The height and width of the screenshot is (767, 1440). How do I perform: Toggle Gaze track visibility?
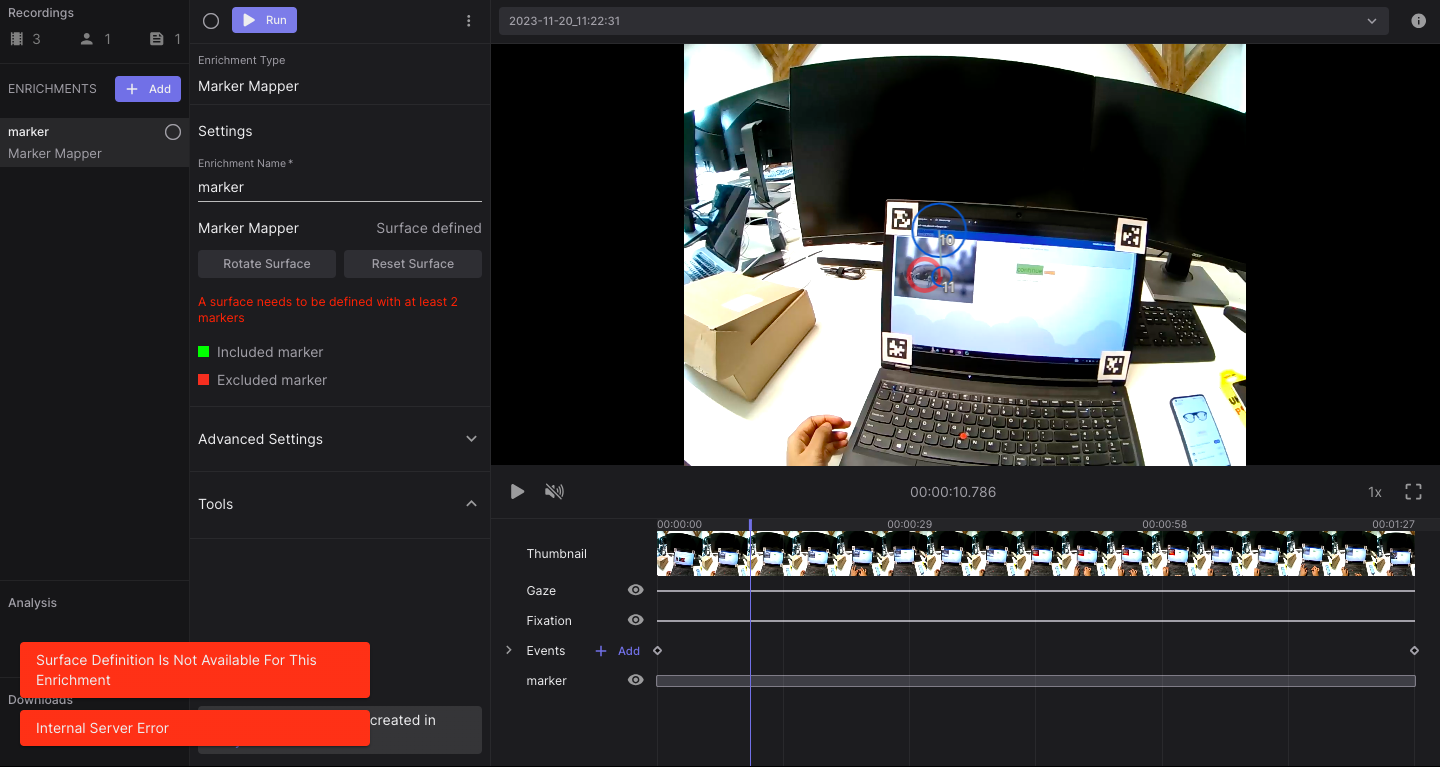[635, 590]
